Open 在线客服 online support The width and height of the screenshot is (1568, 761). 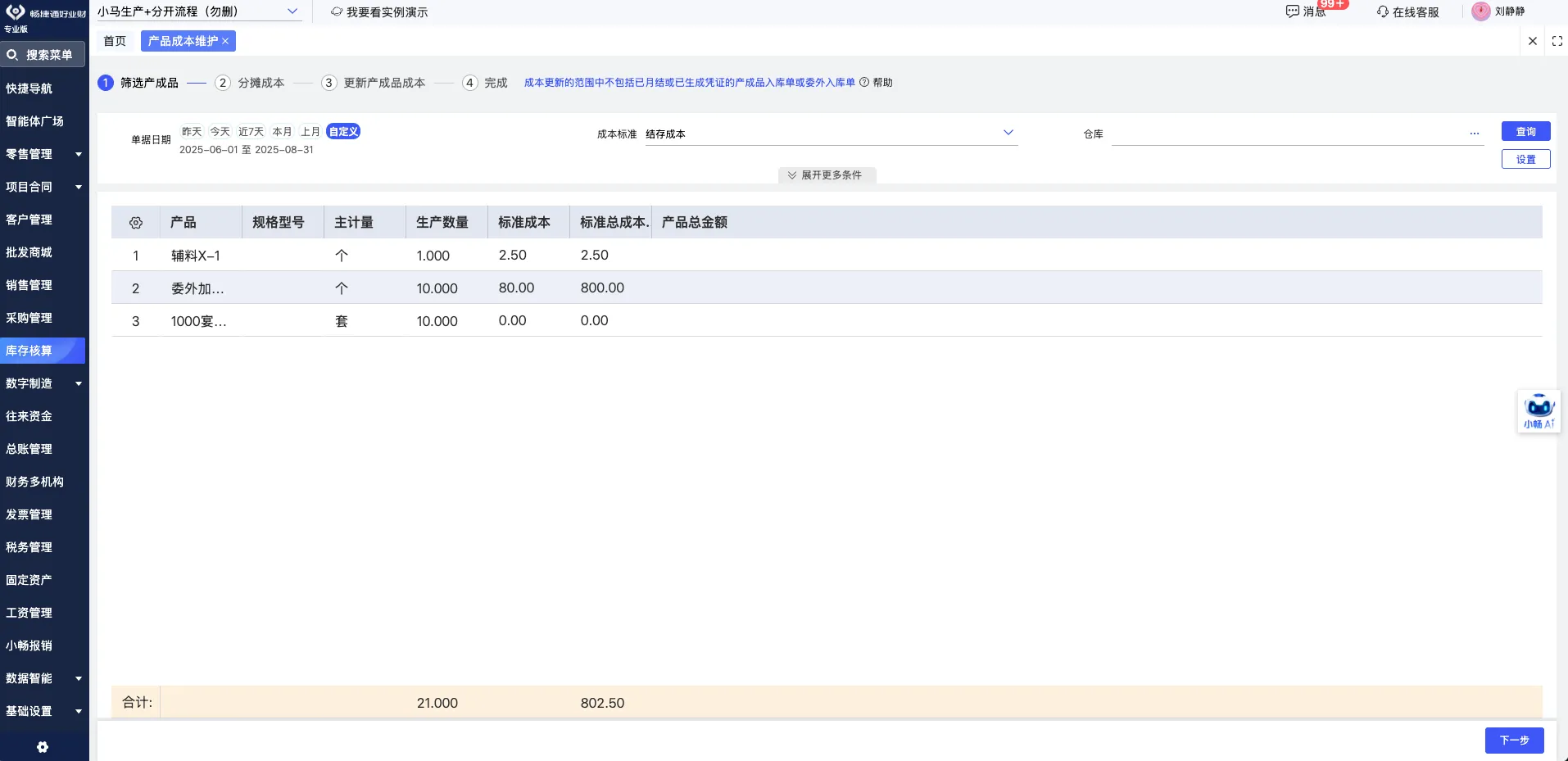[1407, 12]
